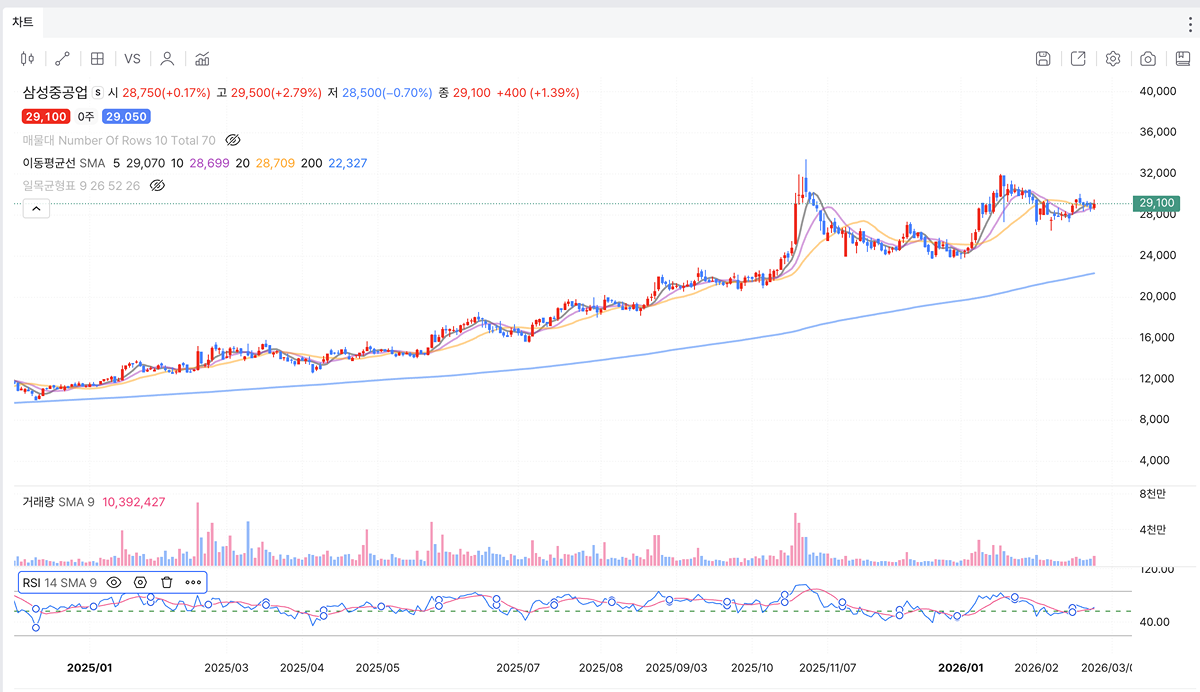
Task: Open the three-dot panel menu
Action: 1189,24
